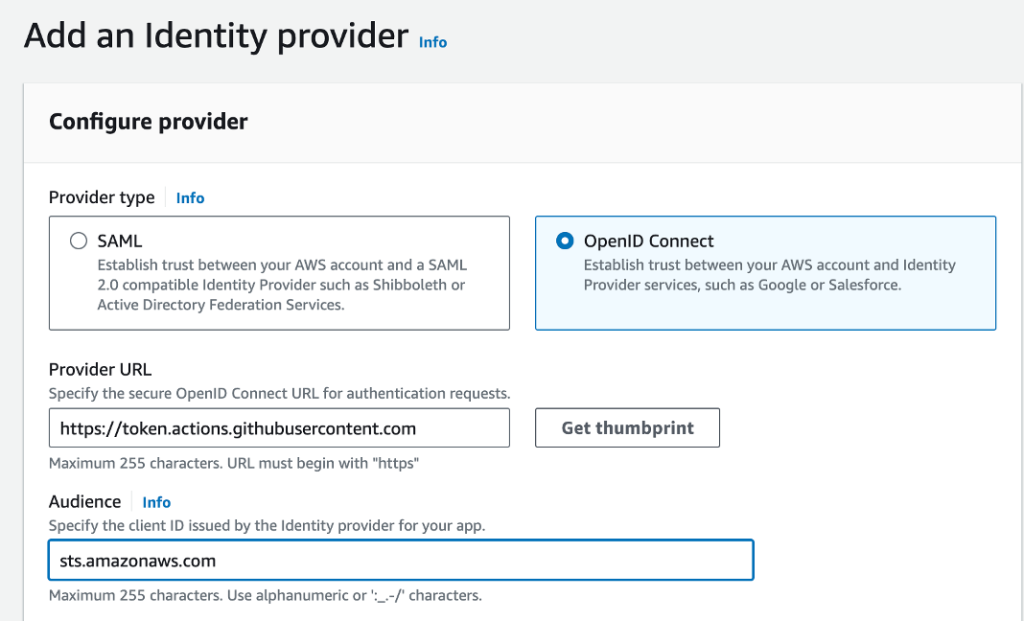Click the SAML card description text
The image size is (1024, 621).
(282, 285)
